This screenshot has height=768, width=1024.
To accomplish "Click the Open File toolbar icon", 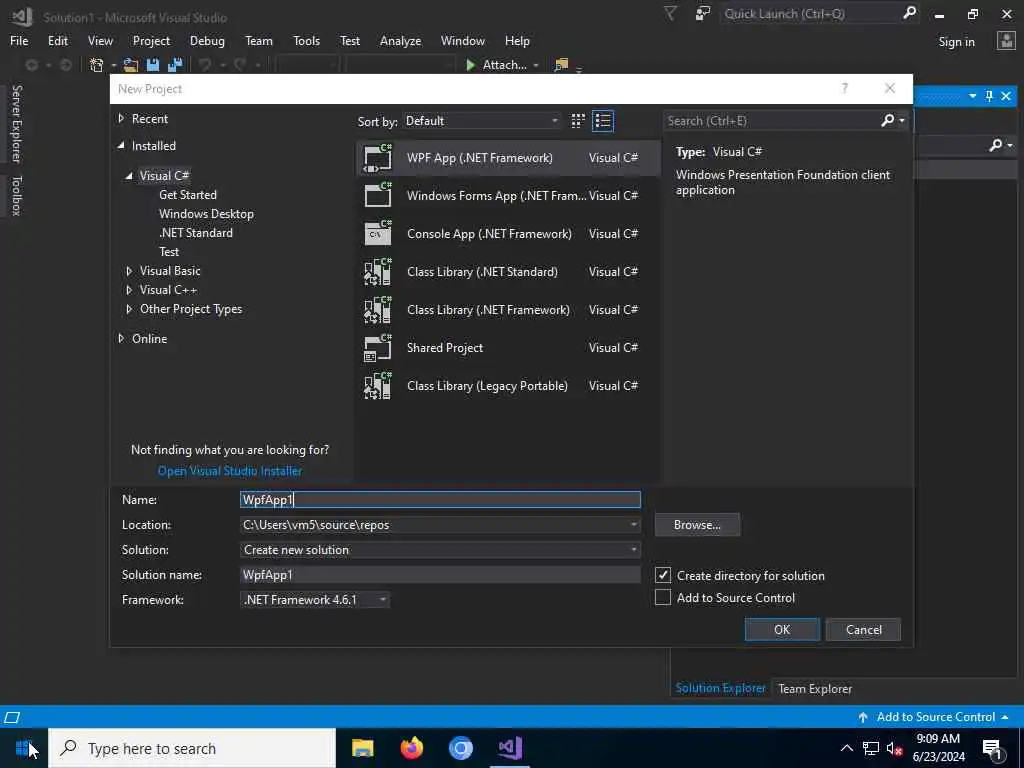I will [x=131, y=65].
